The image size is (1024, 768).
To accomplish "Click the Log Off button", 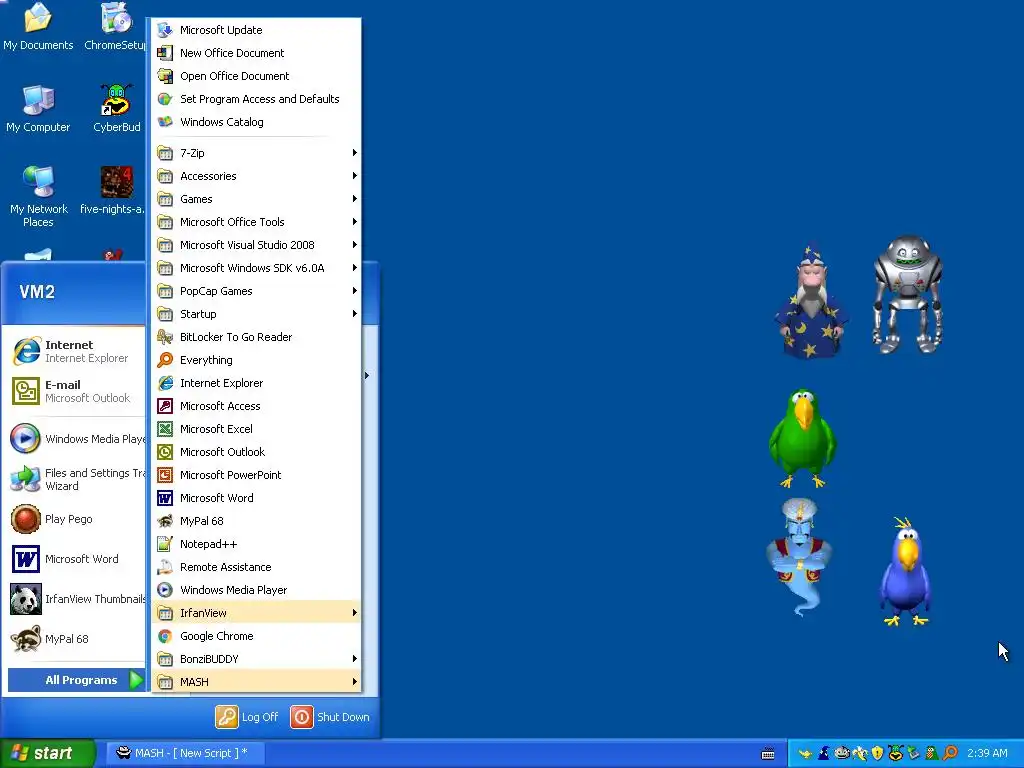I will click(247, 717).
